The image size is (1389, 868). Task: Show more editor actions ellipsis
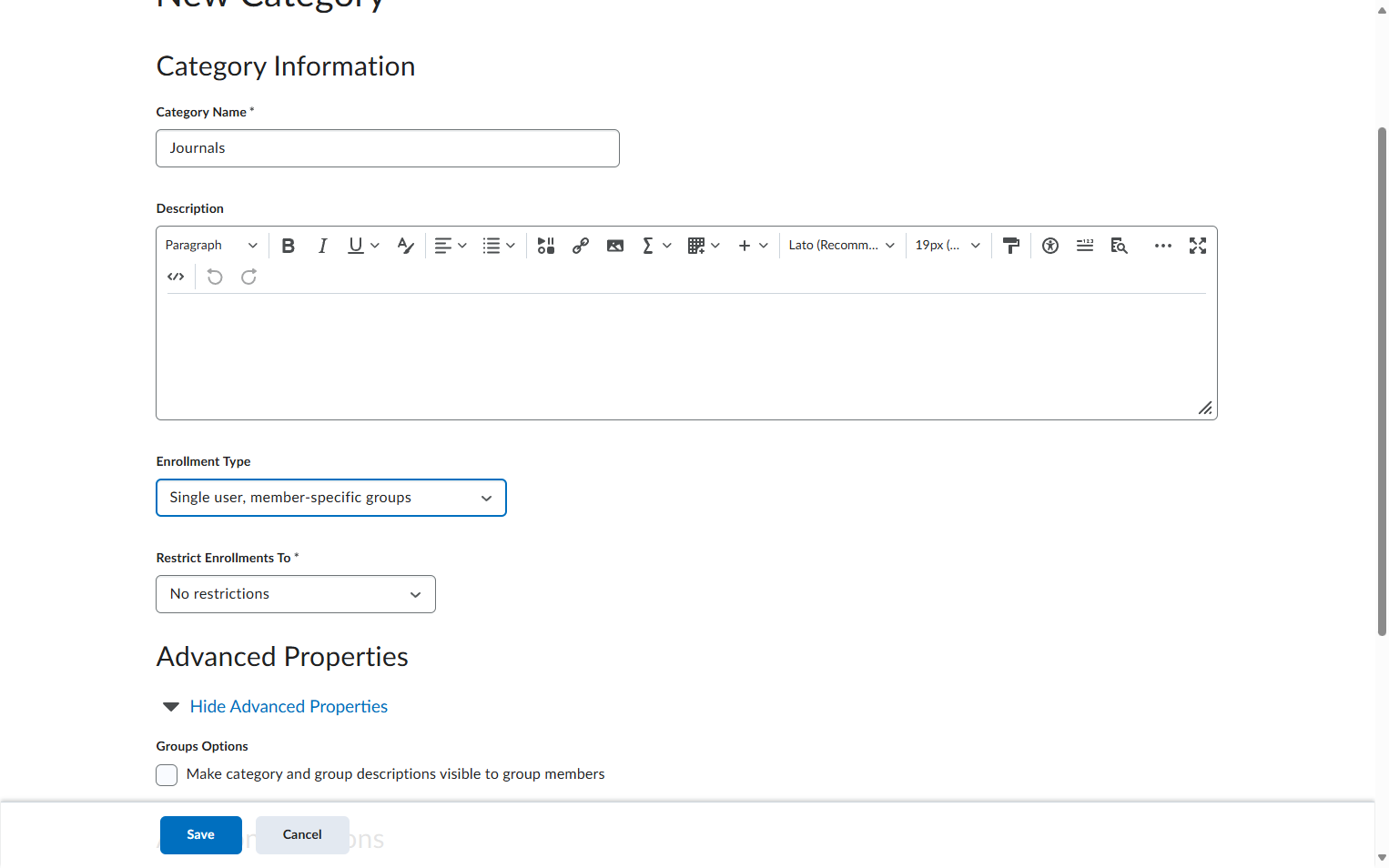pyautogui.click(x=1163, y=246)
